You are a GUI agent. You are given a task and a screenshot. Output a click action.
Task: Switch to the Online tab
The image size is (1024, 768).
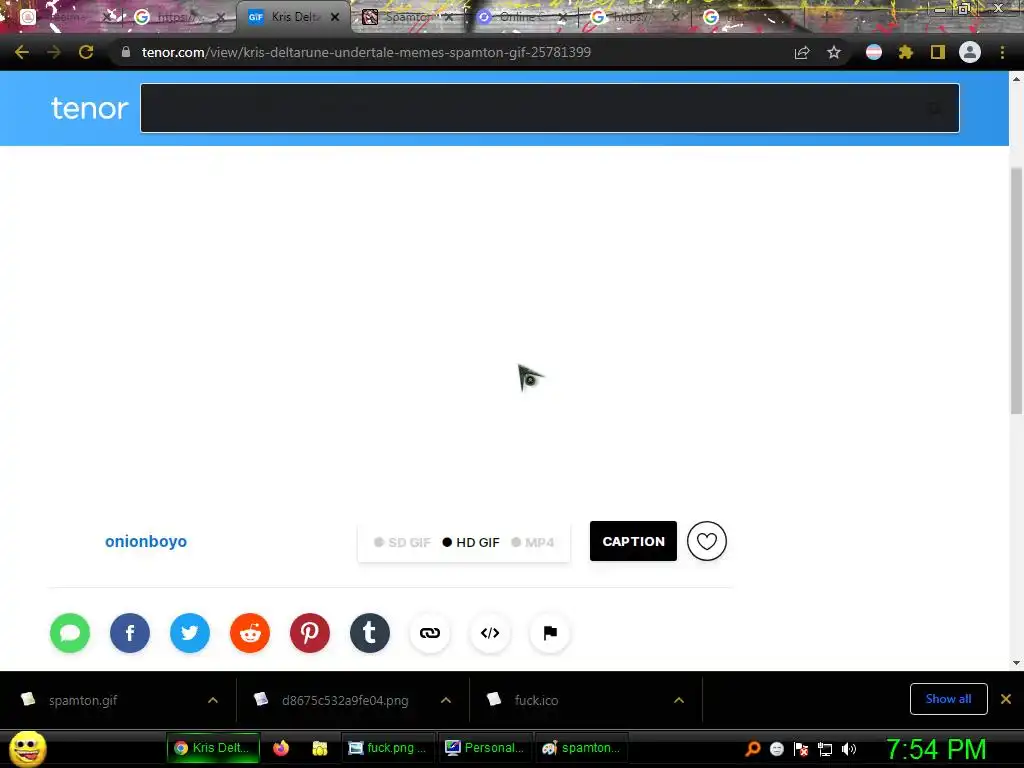519,17
